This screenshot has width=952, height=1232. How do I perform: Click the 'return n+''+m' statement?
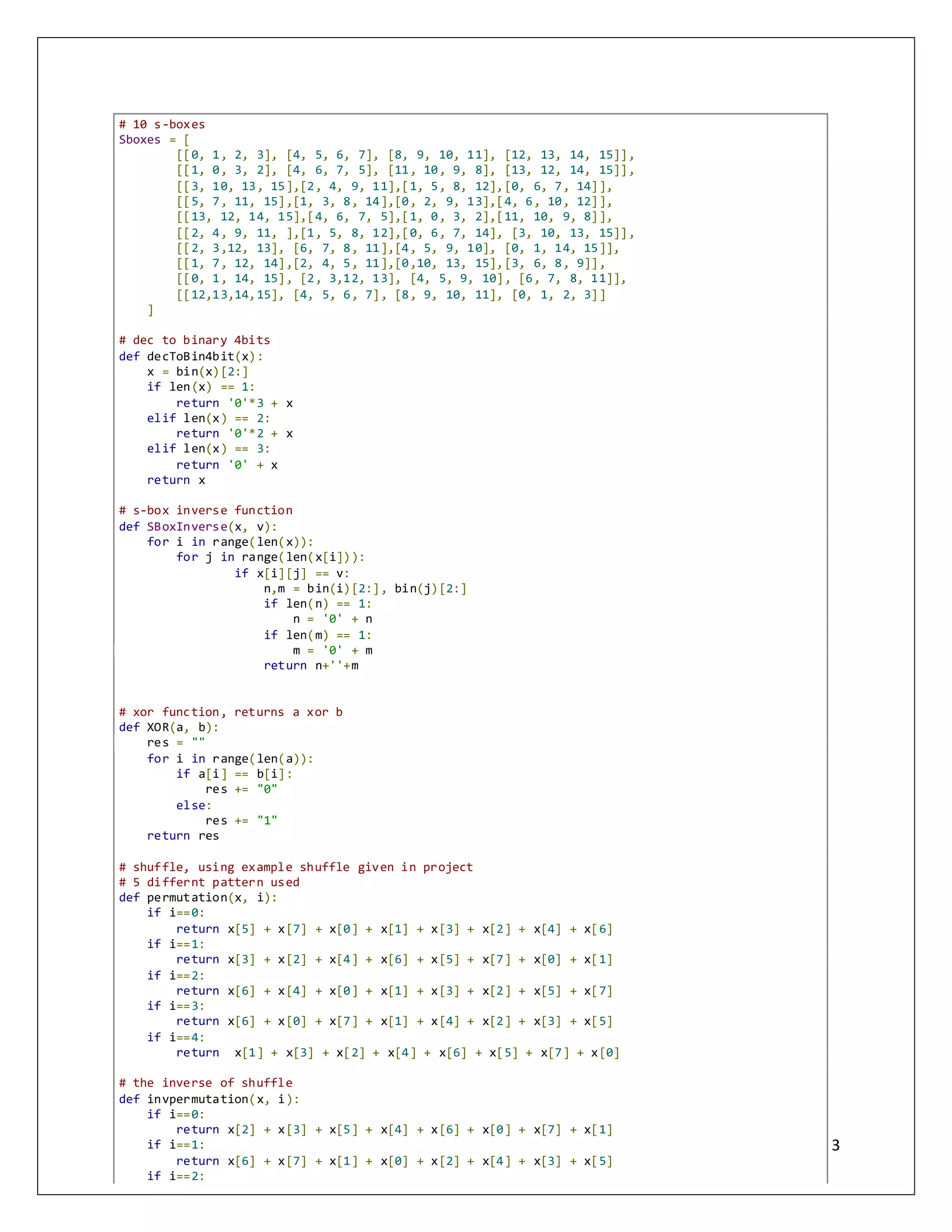pos(311,666)
